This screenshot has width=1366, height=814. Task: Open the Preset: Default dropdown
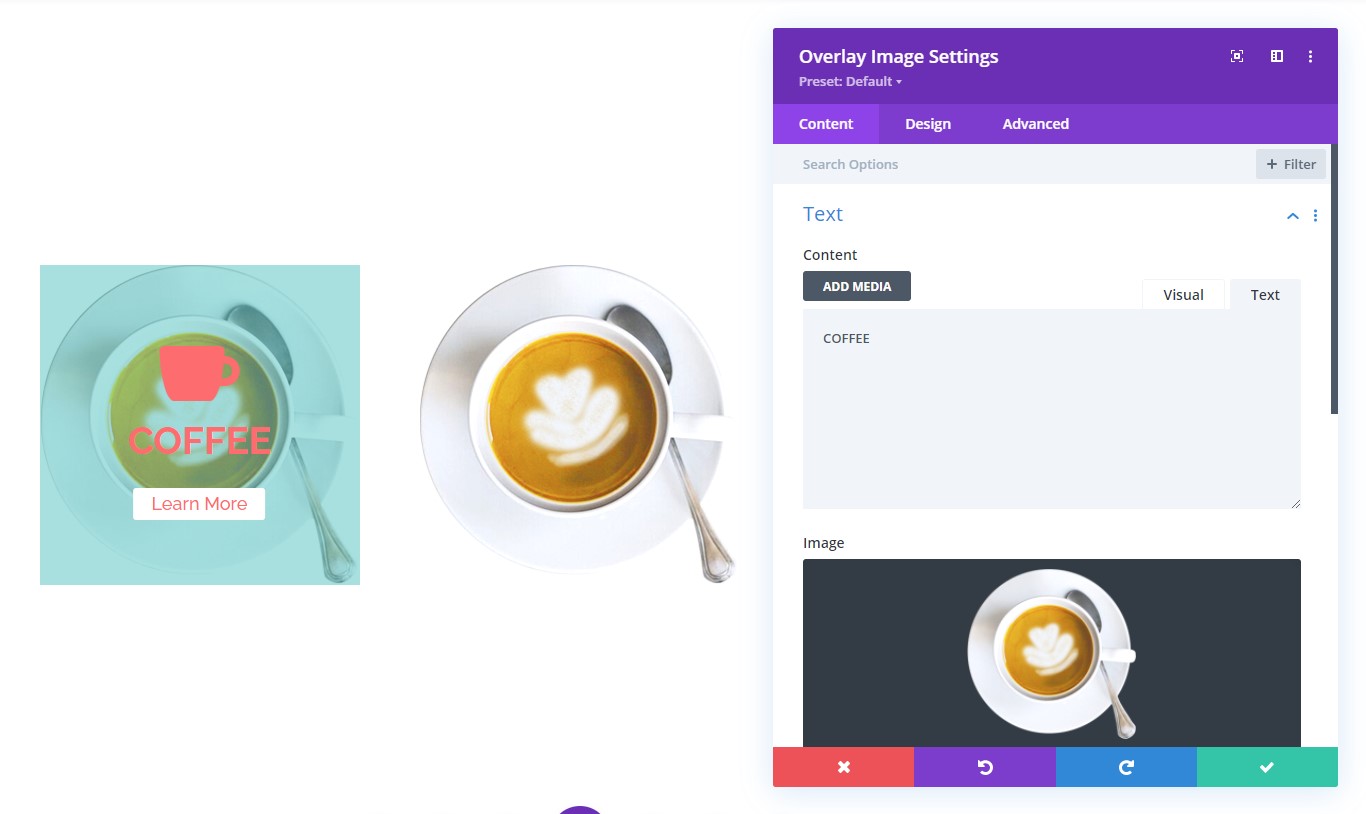click(850, 82)
